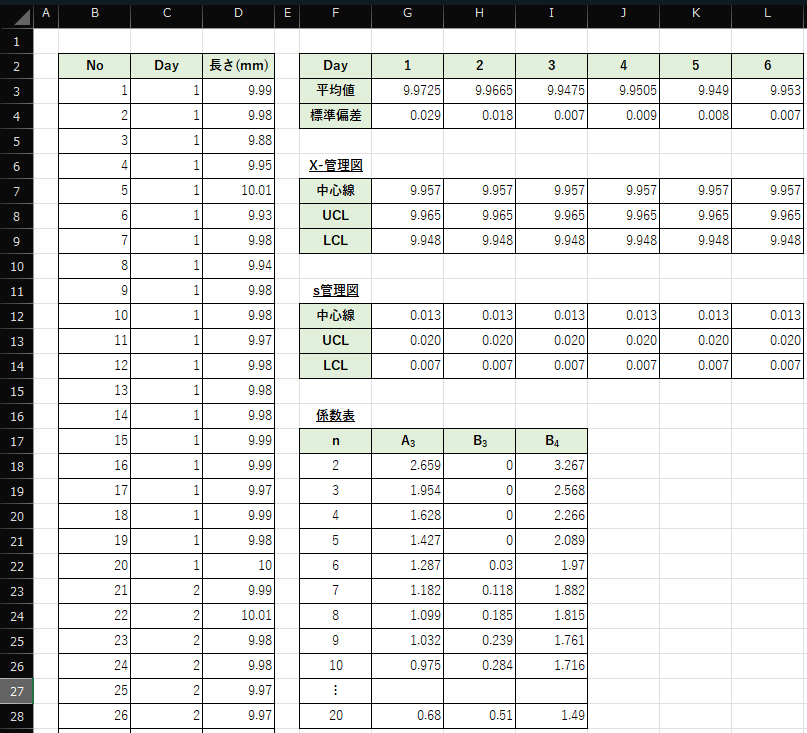The image size is (807, 733).
Task: Select the X-管理図 title cell
Action: tap(335, 165)
